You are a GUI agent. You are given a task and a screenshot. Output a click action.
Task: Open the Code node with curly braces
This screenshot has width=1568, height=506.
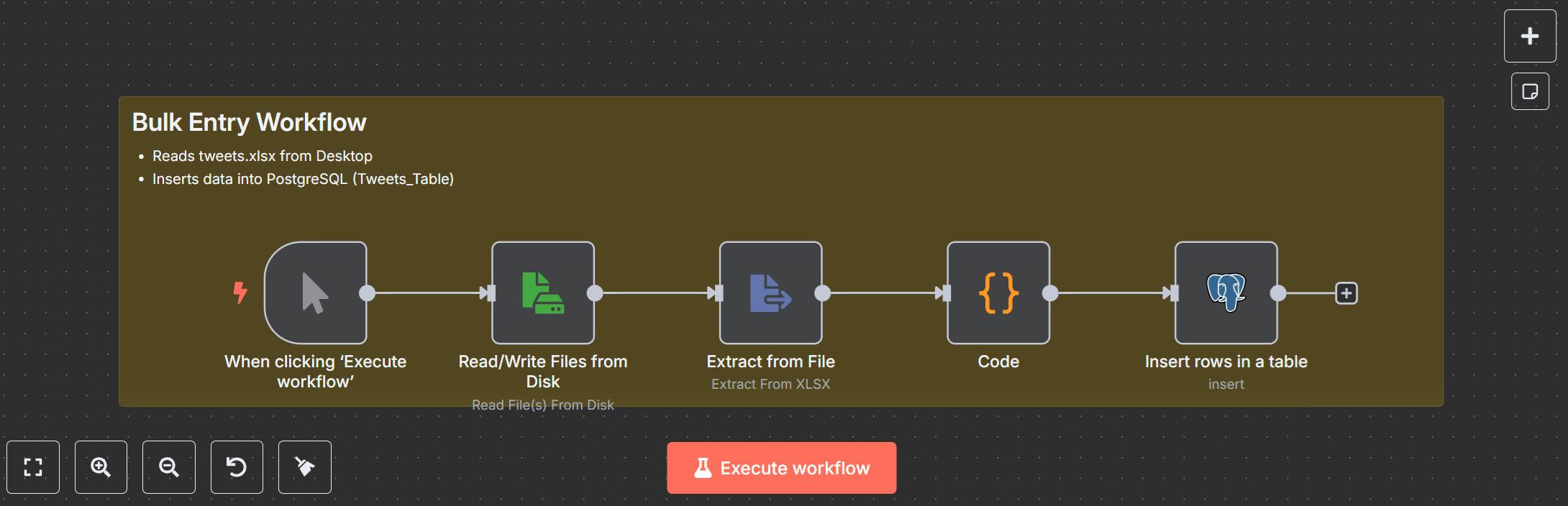(998, 293)
